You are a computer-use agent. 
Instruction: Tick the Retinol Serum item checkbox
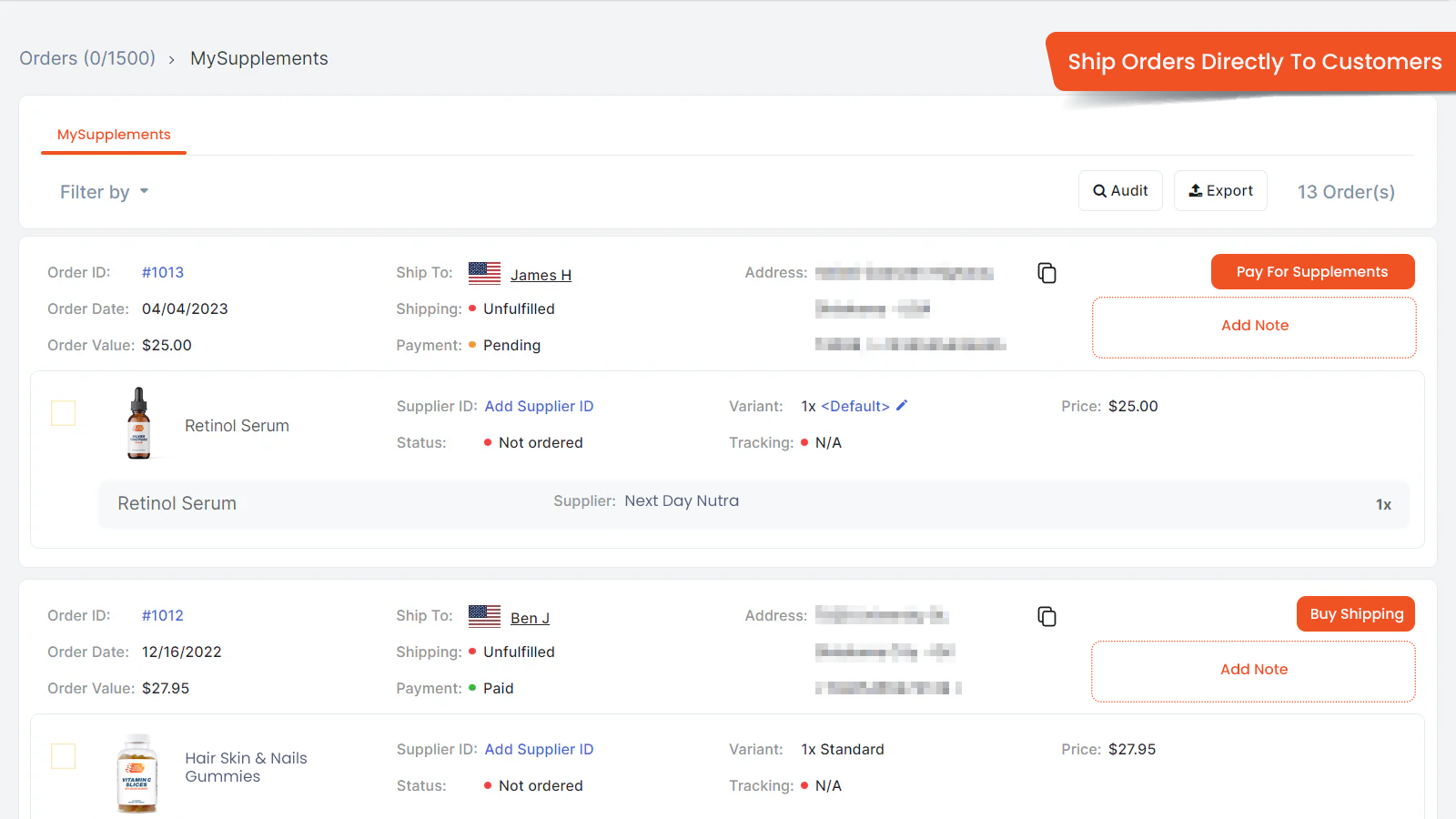pyautogui.click(x=64, y=413)
